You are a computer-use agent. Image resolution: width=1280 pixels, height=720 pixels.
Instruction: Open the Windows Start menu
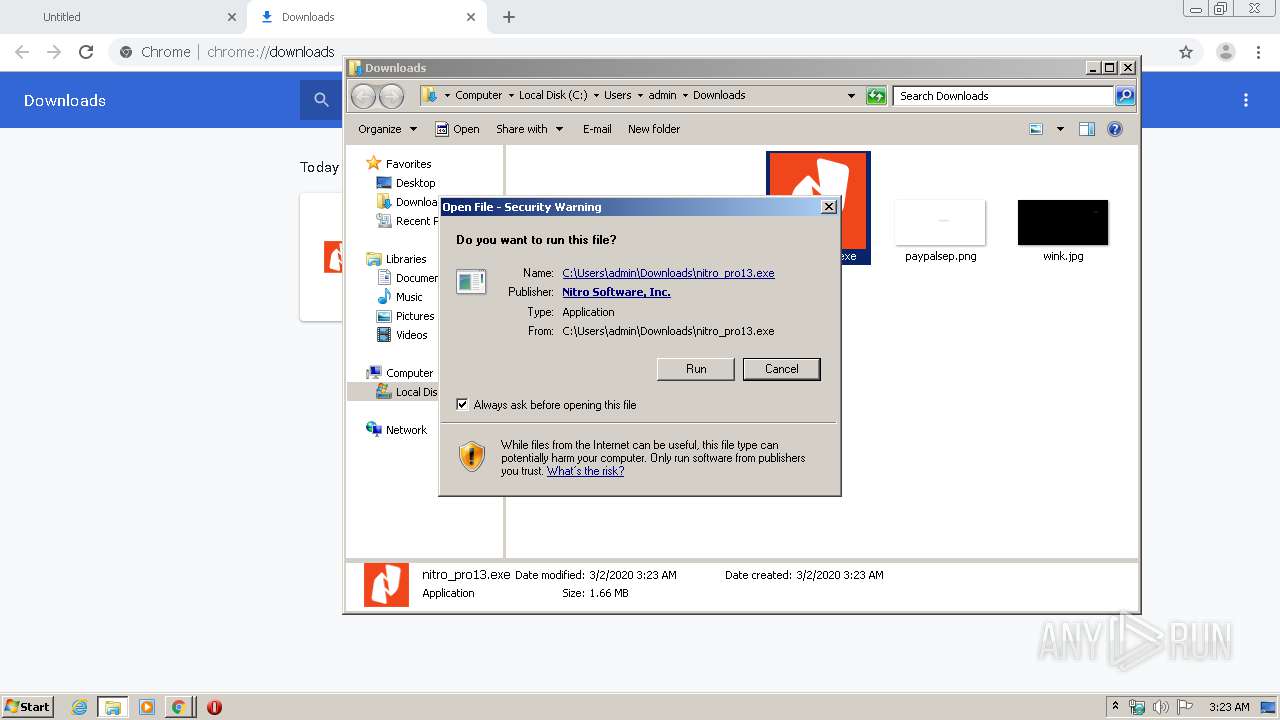coord(28,707)
